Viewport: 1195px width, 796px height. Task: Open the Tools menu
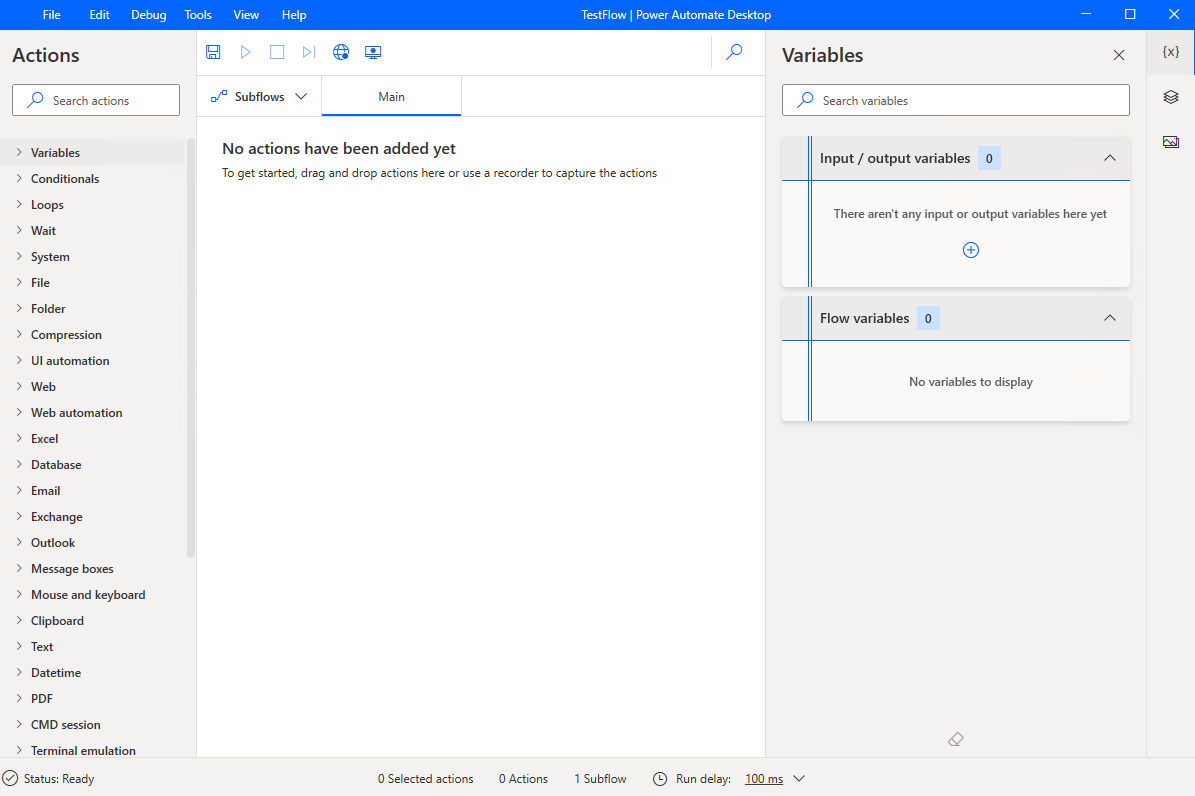198,14
